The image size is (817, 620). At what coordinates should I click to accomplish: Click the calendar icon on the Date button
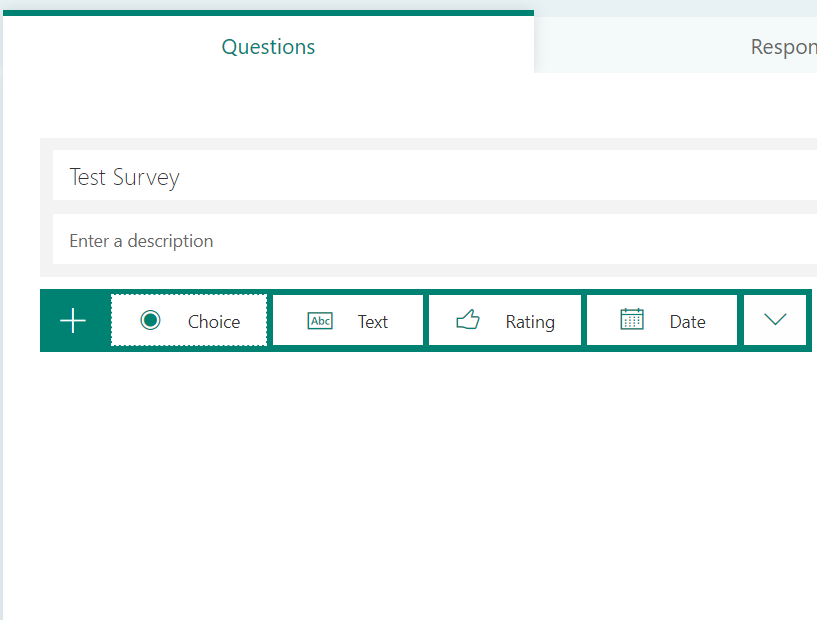[632, 321]
